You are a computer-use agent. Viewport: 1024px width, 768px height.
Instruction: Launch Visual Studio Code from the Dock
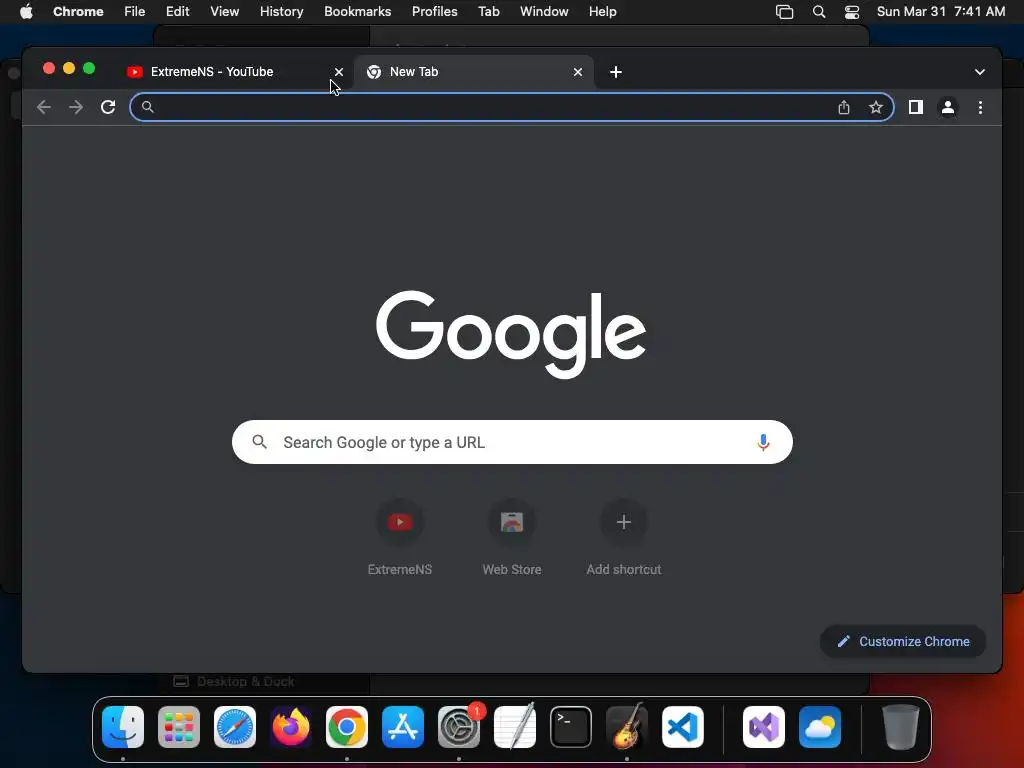point(682,727)
